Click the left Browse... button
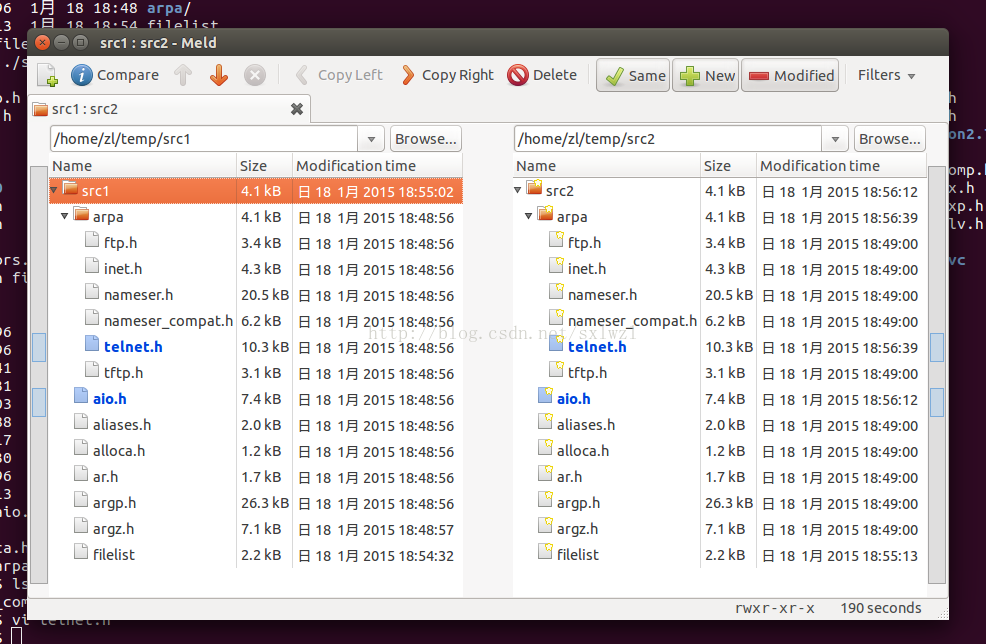The image size is (986, 644). 426,139
